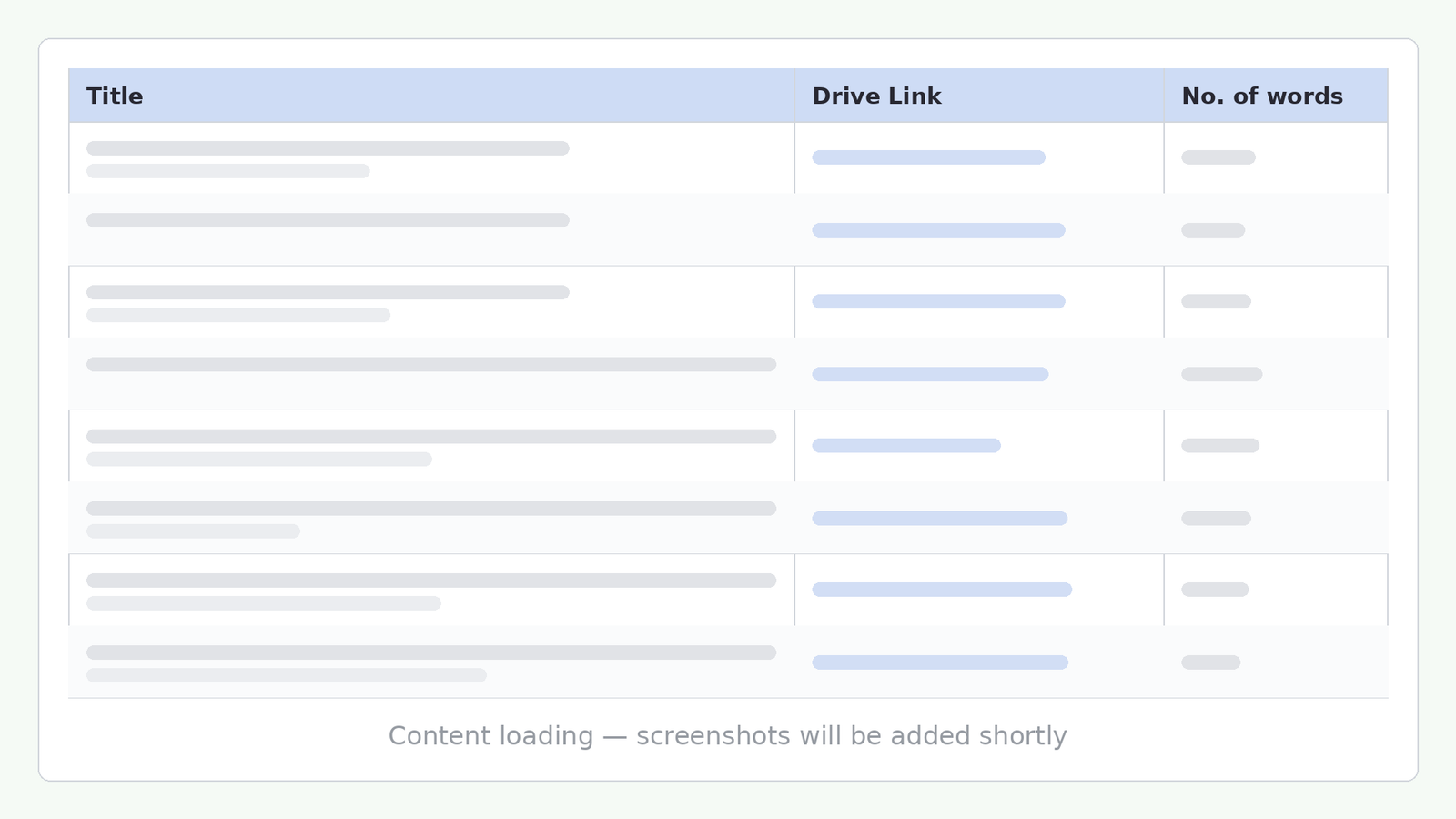Open the first row's Drive link placeholder

click(x=928, y=157)
